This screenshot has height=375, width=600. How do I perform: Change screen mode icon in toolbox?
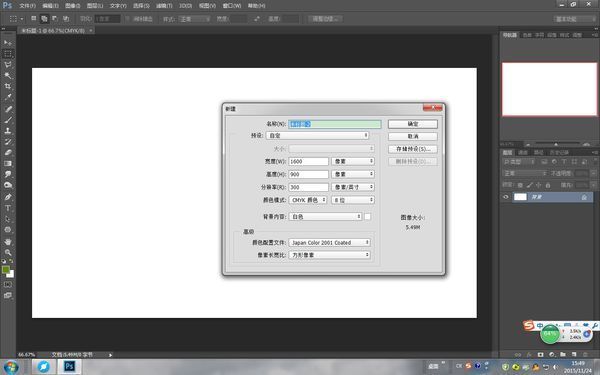8,295
